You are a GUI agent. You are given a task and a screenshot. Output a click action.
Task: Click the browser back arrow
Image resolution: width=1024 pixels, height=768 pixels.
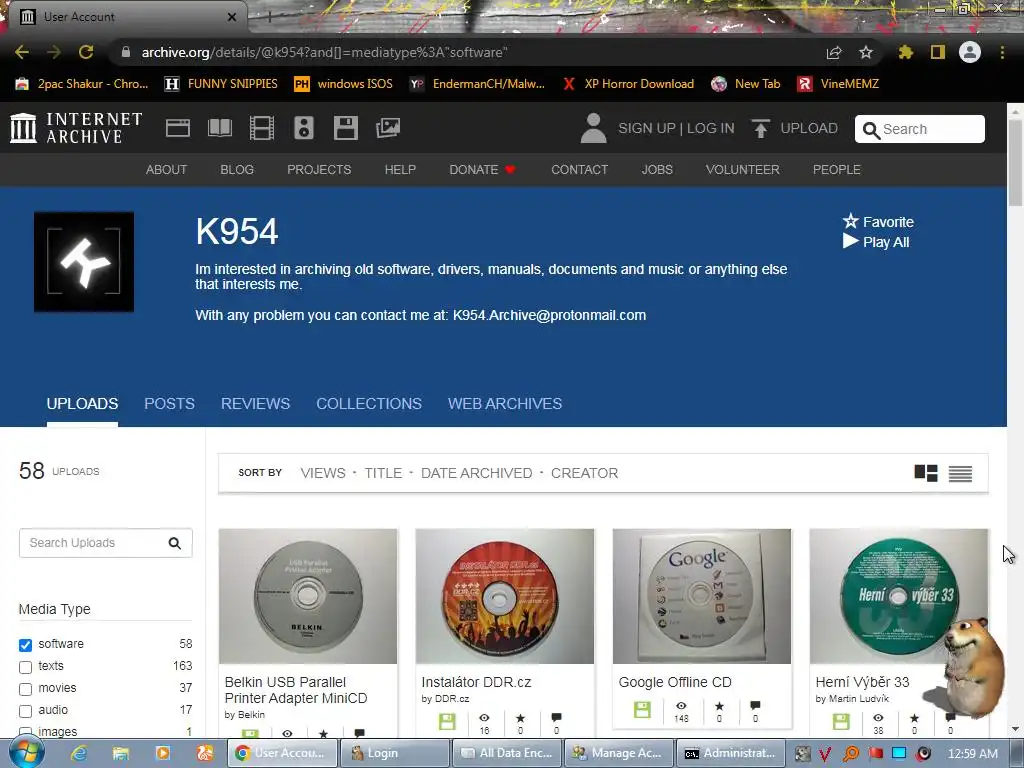(x=22, y=52)
